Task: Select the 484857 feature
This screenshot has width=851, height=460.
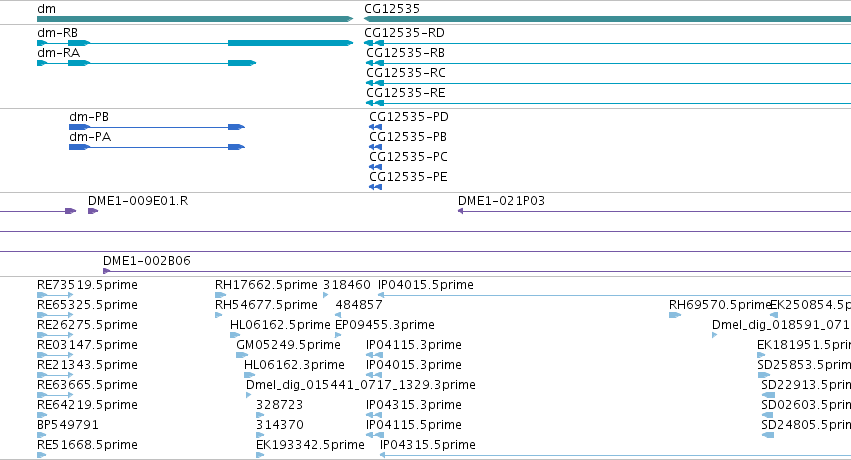Action: click(359, 305)
